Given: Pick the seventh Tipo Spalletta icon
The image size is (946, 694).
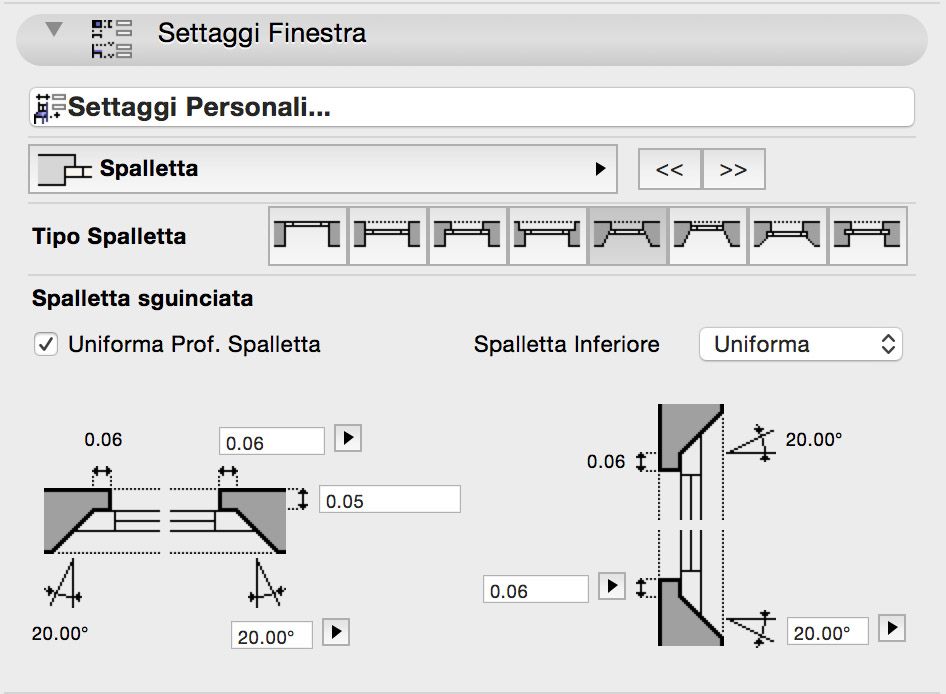Looking at the screenshot, I should [788, 236].
